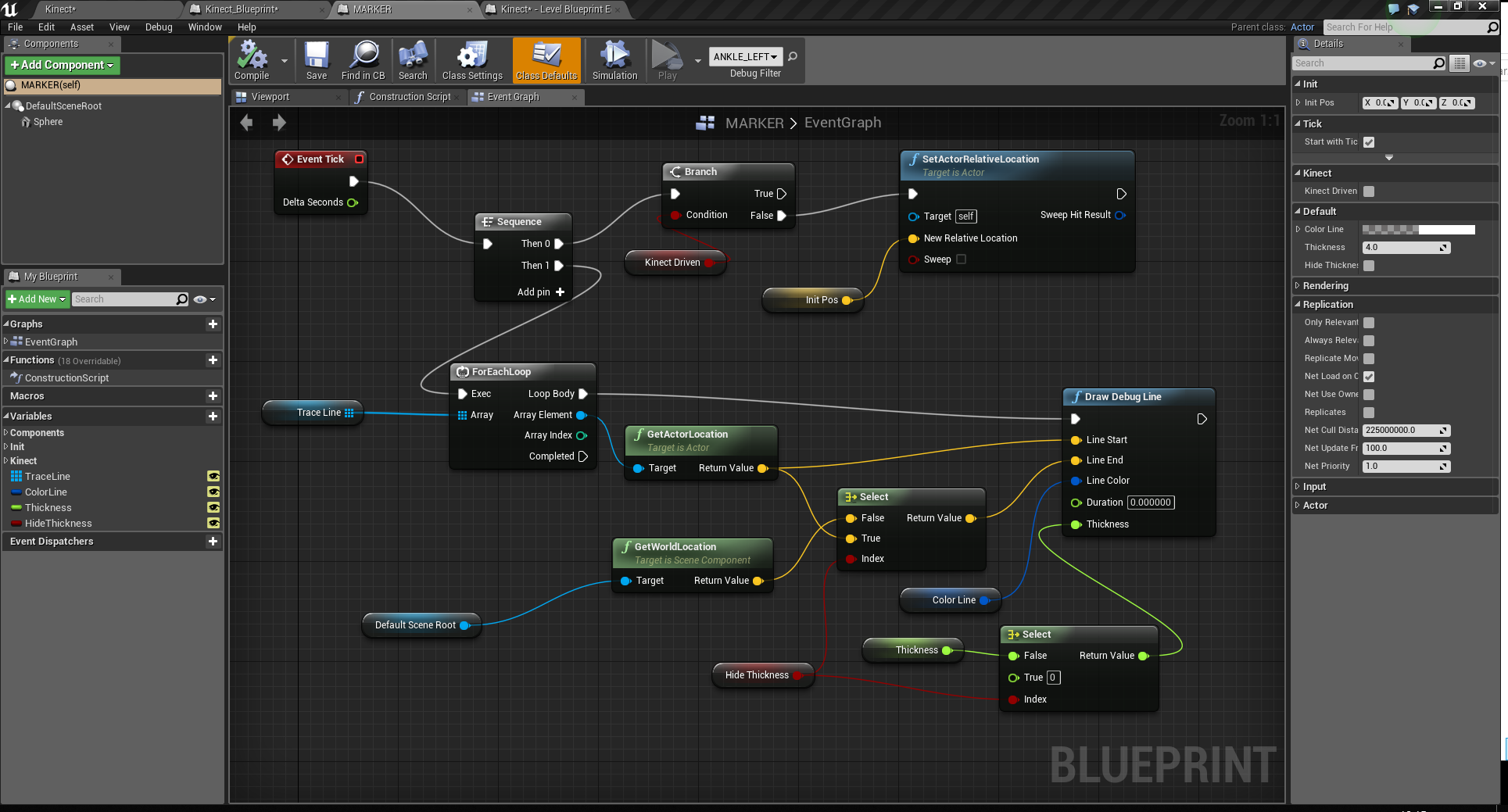Screen dimensions: 1508x812
Task: Open My Blueprint view options eye
Action: click(x=204, y=299)
